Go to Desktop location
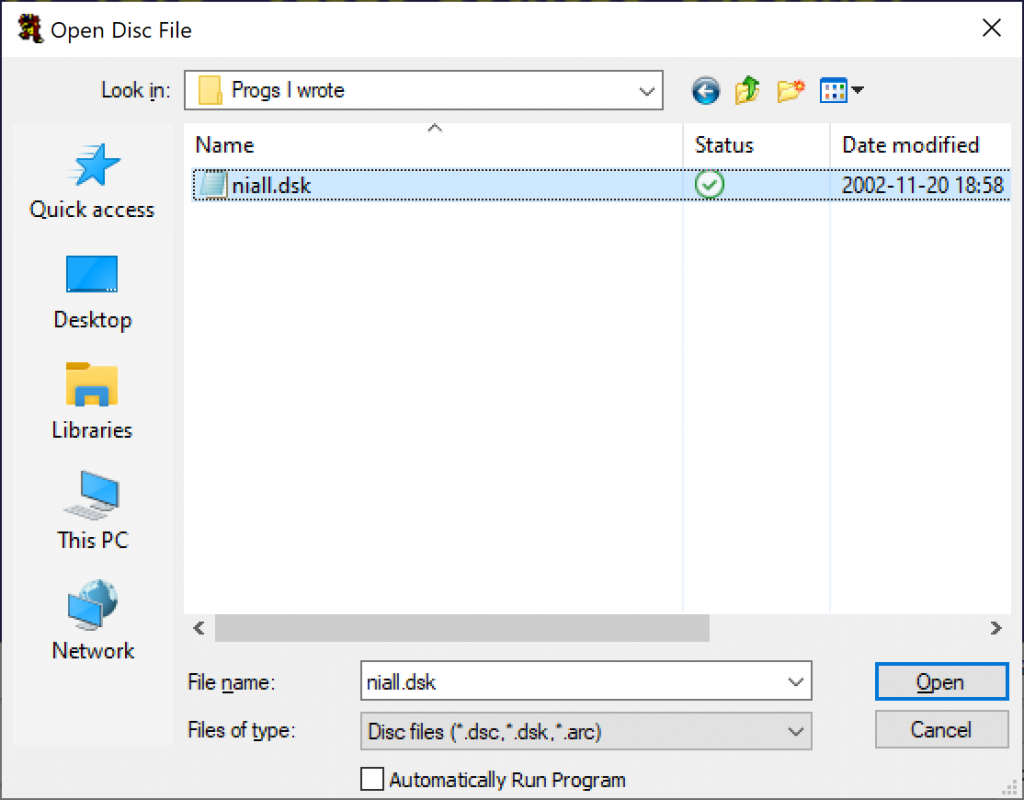 [x=92, y=292]
